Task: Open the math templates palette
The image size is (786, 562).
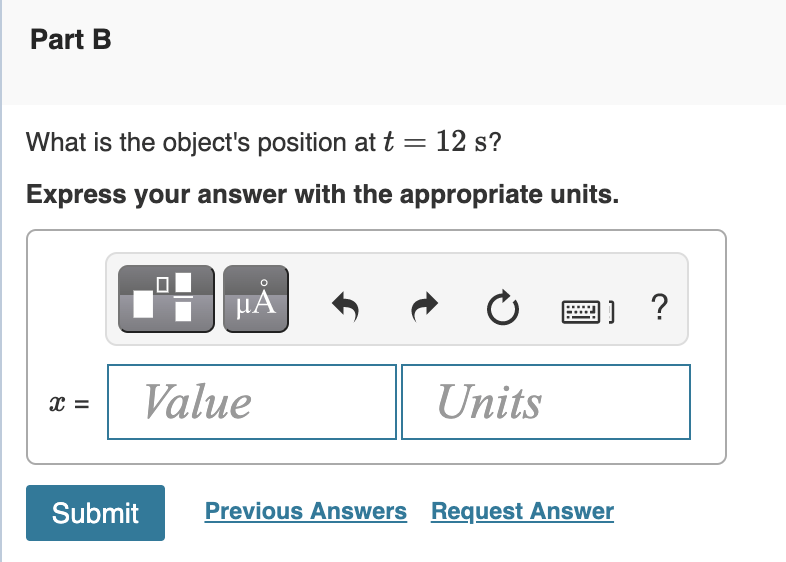Action: (x=166, y=298)
